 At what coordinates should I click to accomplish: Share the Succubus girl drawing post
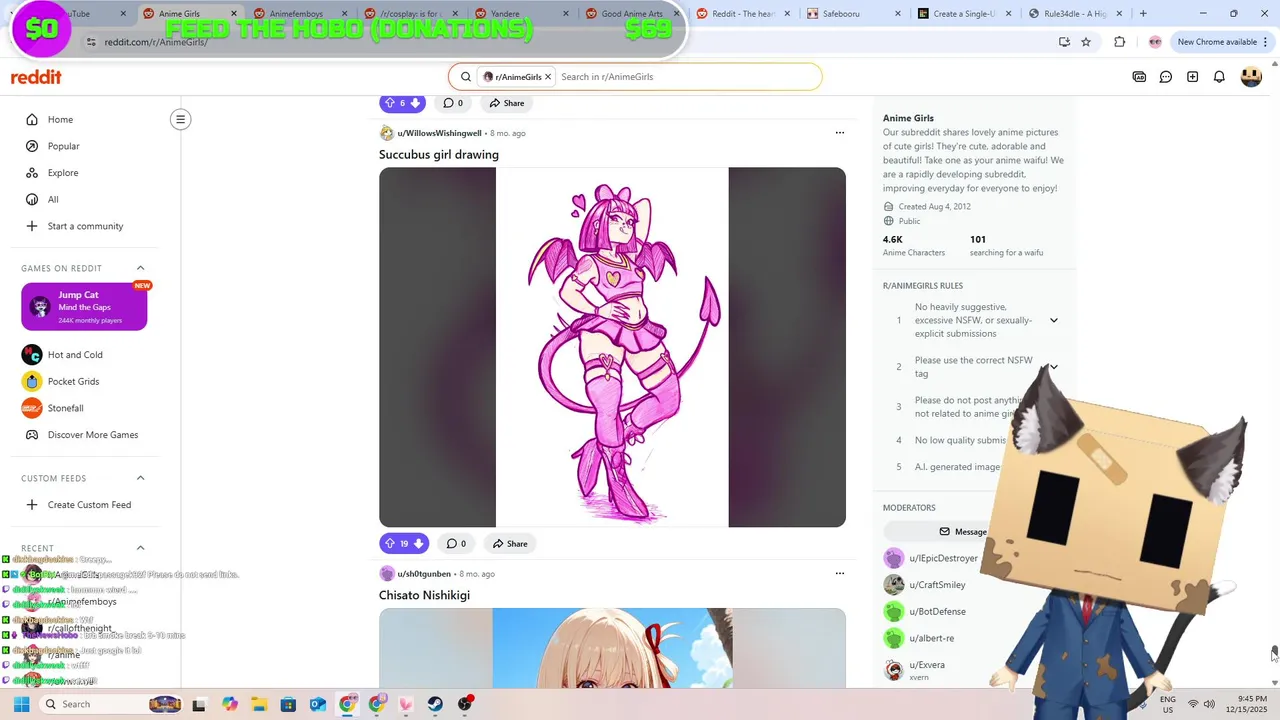508,544
